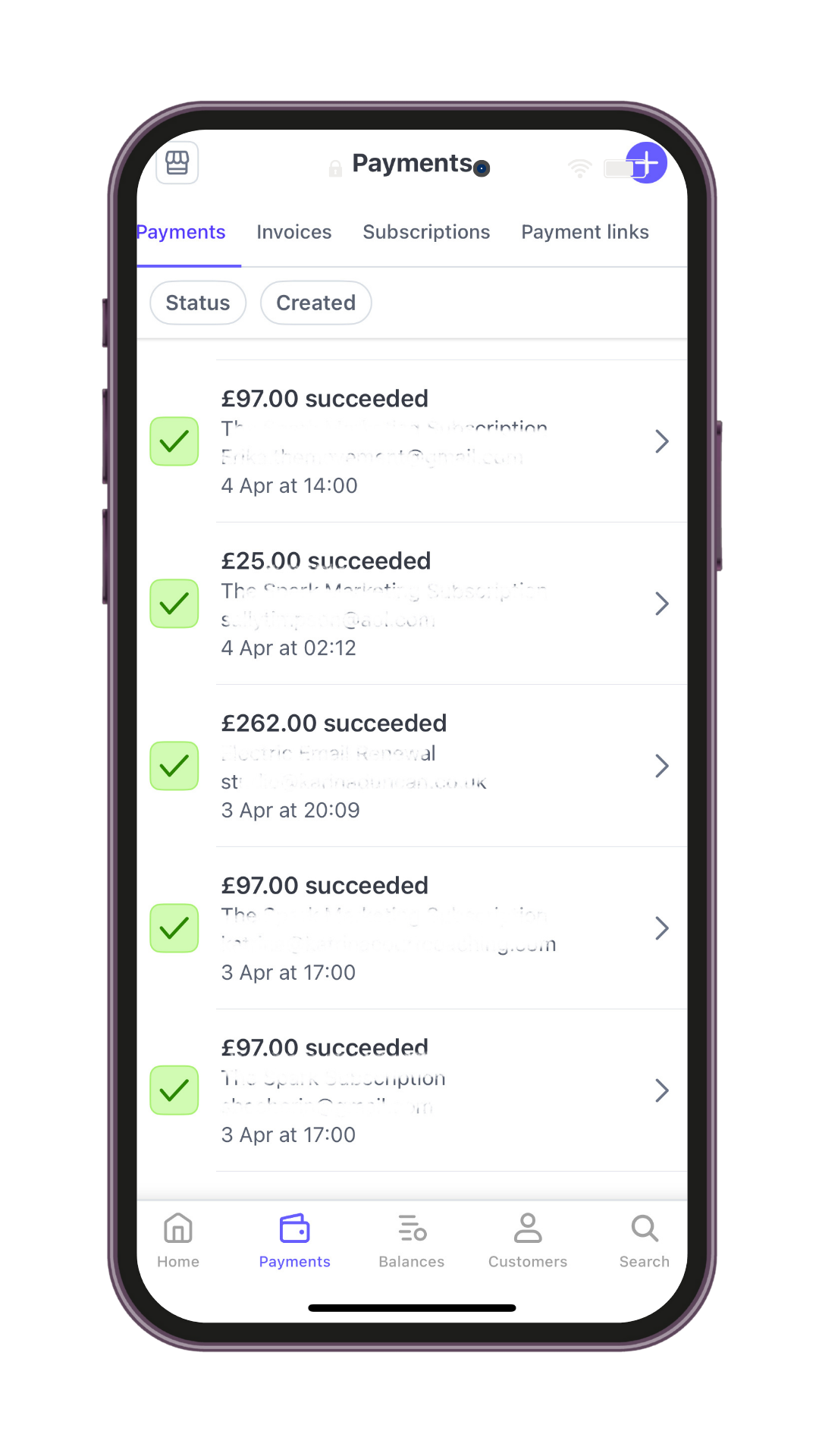Screen dimensions: 819x1456
Task: Open the Status filter dropdown
Action: tap(198, 303)
